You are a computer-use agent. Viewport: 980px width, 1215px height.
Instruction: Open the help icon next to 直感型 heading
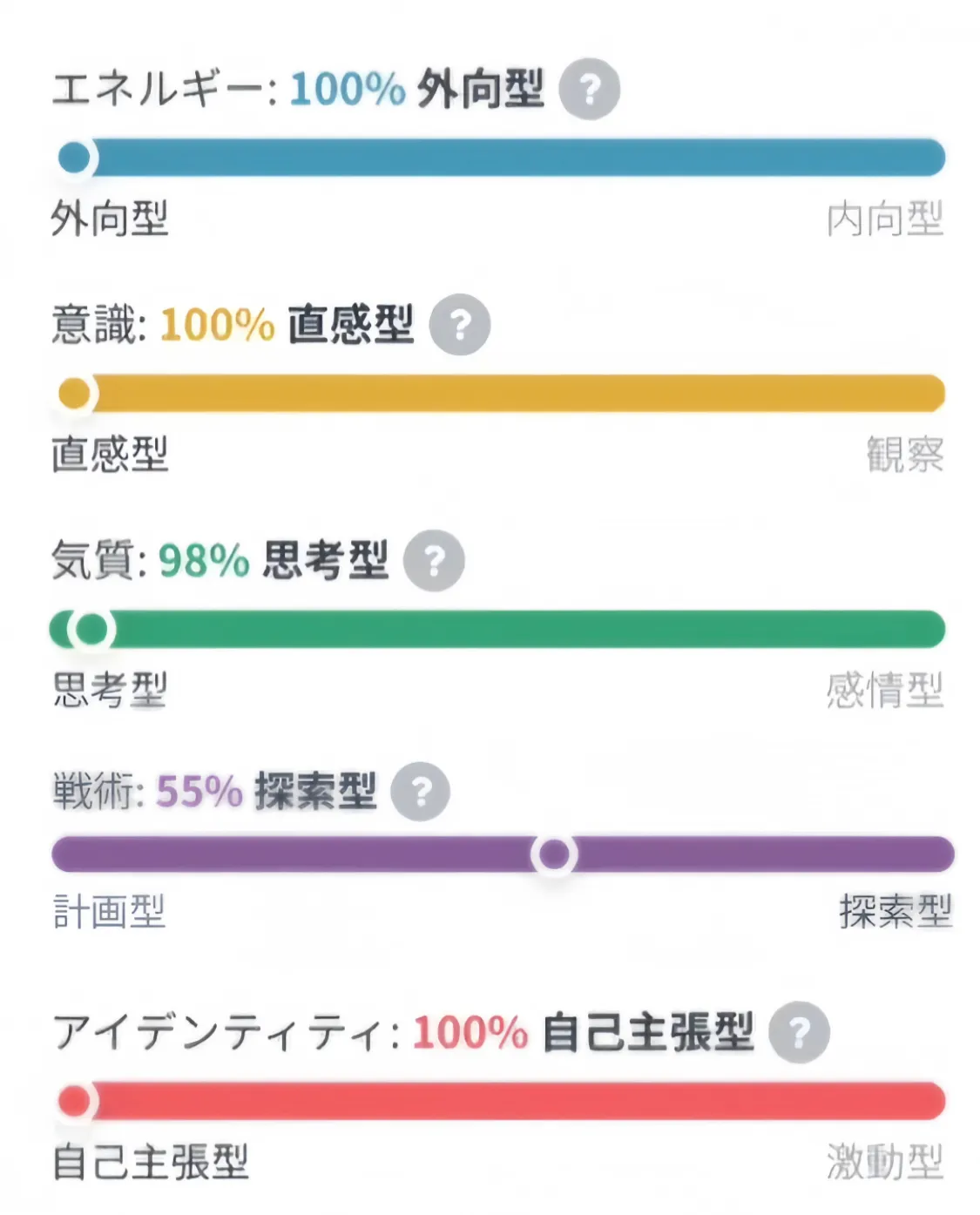coord(460,325)
